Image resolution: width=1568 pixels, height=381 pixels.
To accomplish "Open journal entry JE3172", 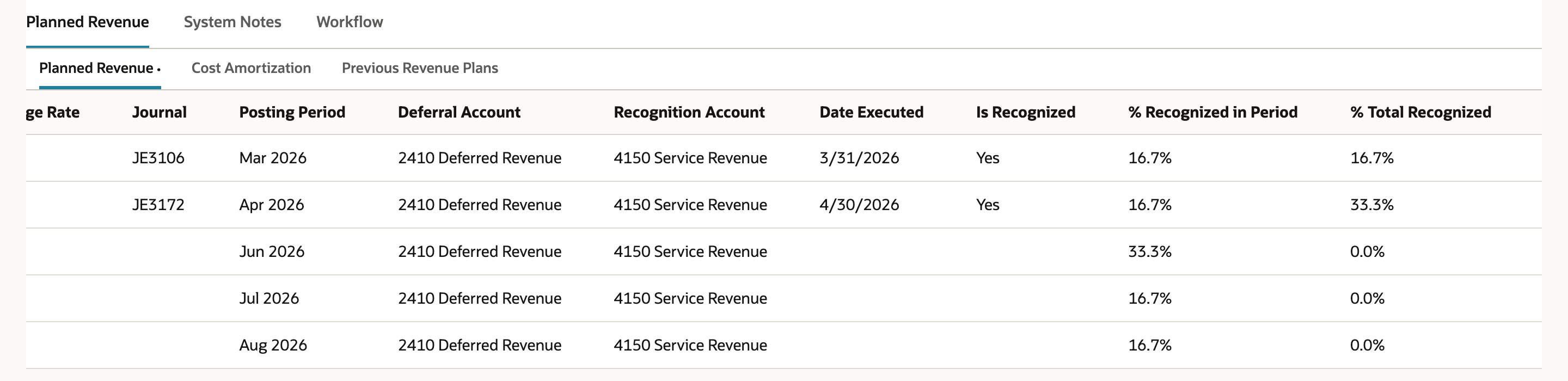I will (158, 205).
